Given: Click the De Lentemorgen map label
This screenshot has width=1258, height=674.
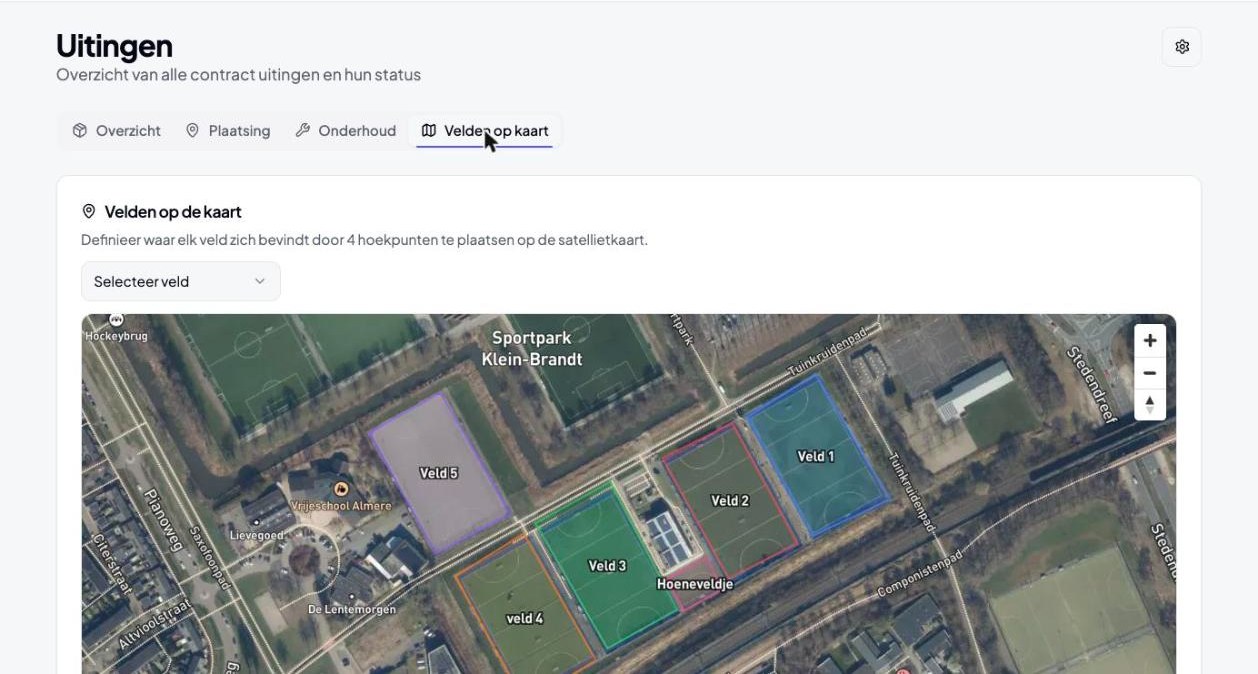Looking at the screenshot, I should coord(352,609).
